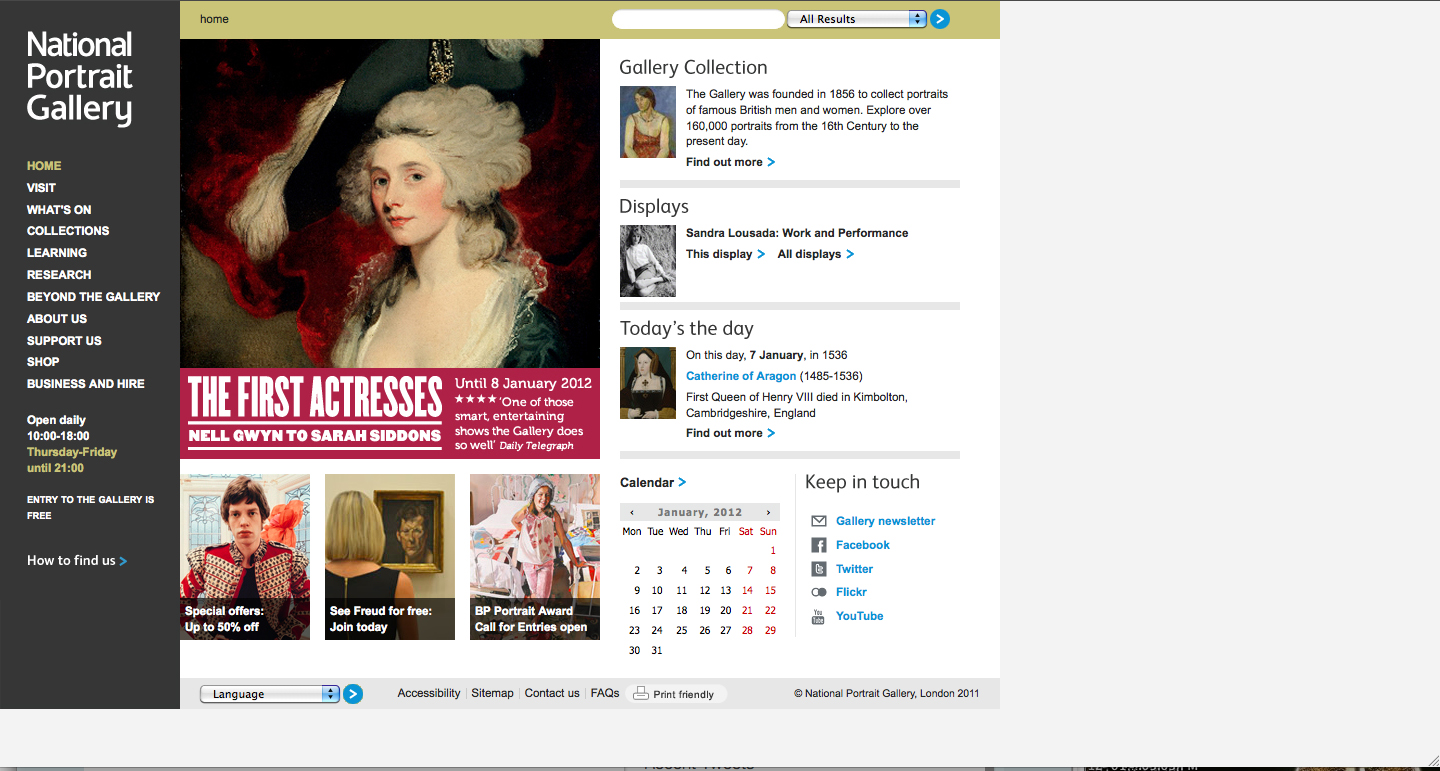The height and width of the screenshot is (771, 1440).
Task: Click the Language go arrow button
Action: tap(353, 694)
